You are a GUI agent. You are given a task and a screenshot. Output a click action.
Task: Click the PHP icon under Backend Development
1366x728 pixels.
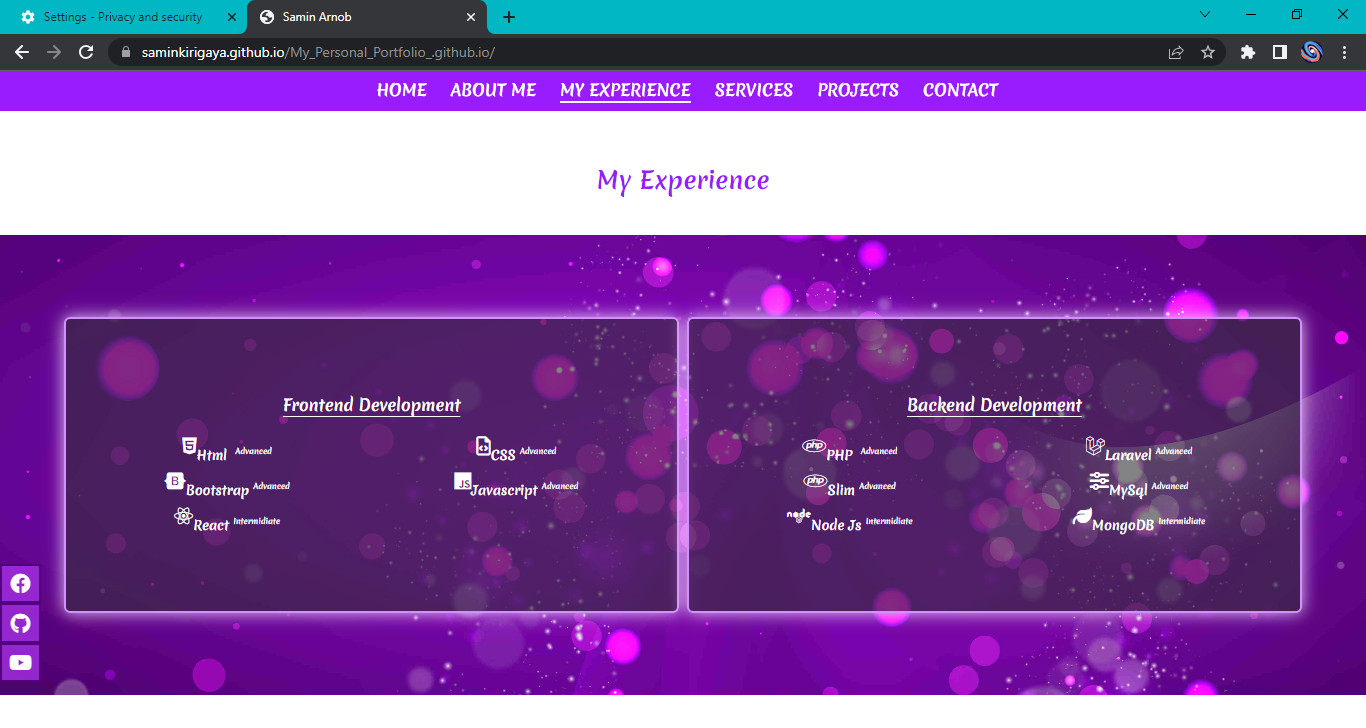[814, 445]
